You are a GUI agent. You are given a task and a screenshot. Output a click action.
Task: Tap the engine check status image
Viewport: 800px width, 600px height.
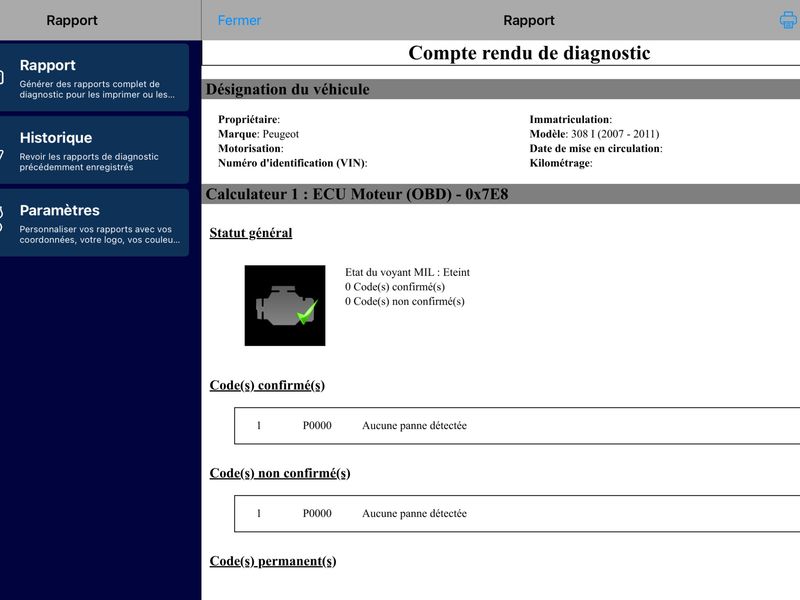tap(285, 306)
